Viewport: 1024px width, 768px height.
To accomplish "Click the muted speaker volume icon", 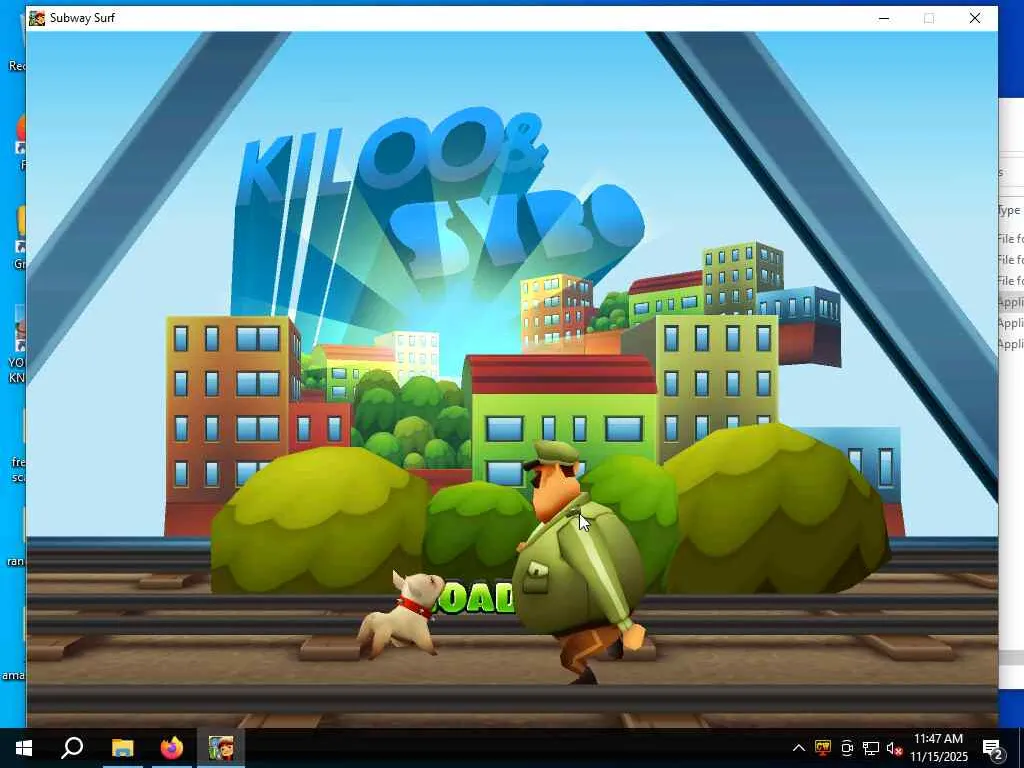I will point(894,748).
